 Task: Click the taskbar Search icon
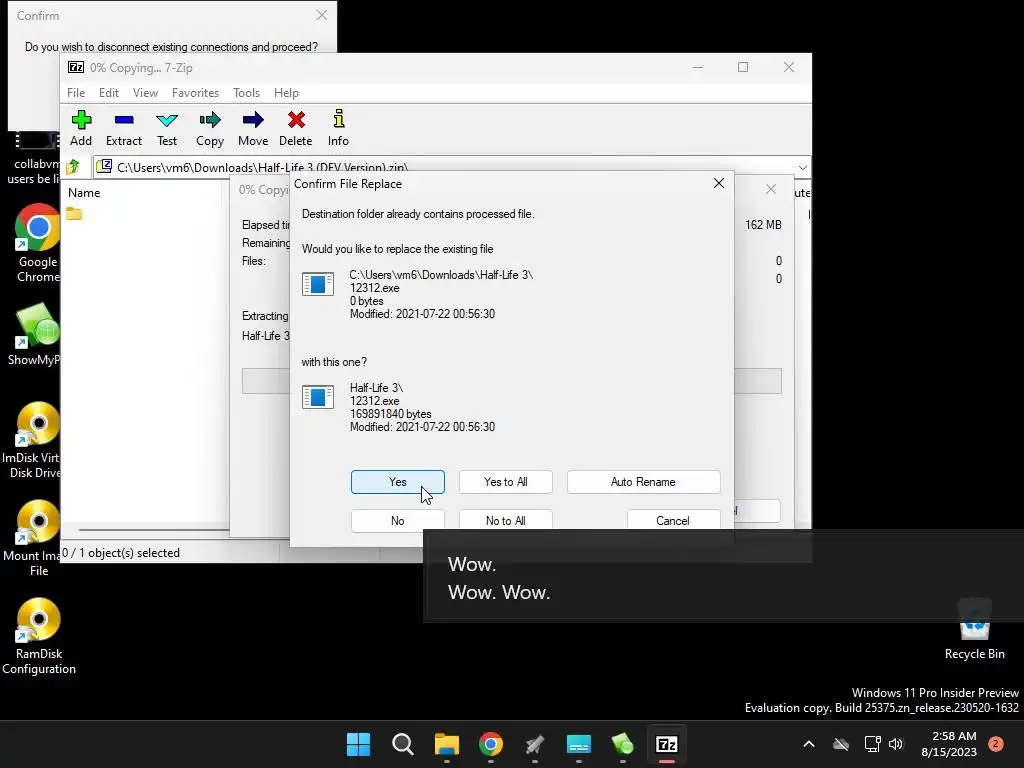(402, 744)
